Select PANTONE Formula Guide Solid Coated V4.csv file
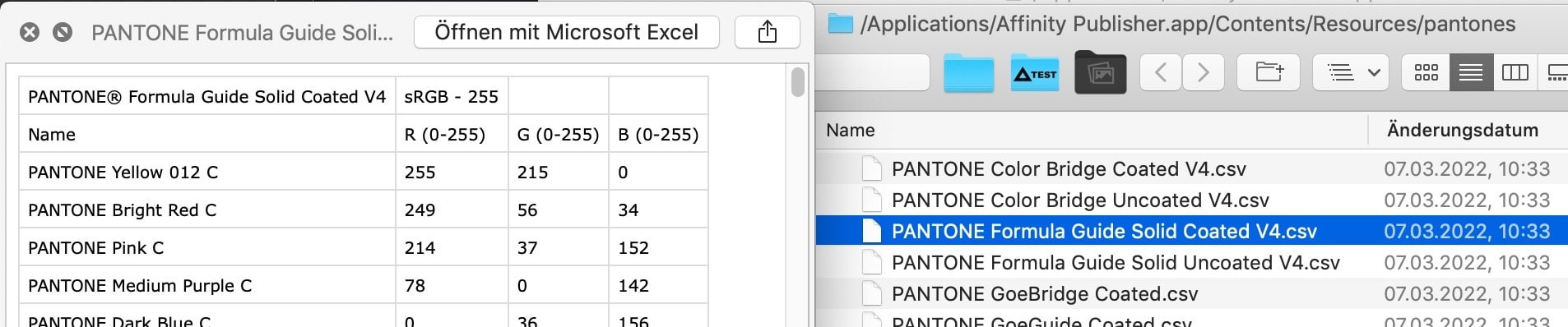The width and height of the screenshot is (1568, 327). click(1192, 232)
